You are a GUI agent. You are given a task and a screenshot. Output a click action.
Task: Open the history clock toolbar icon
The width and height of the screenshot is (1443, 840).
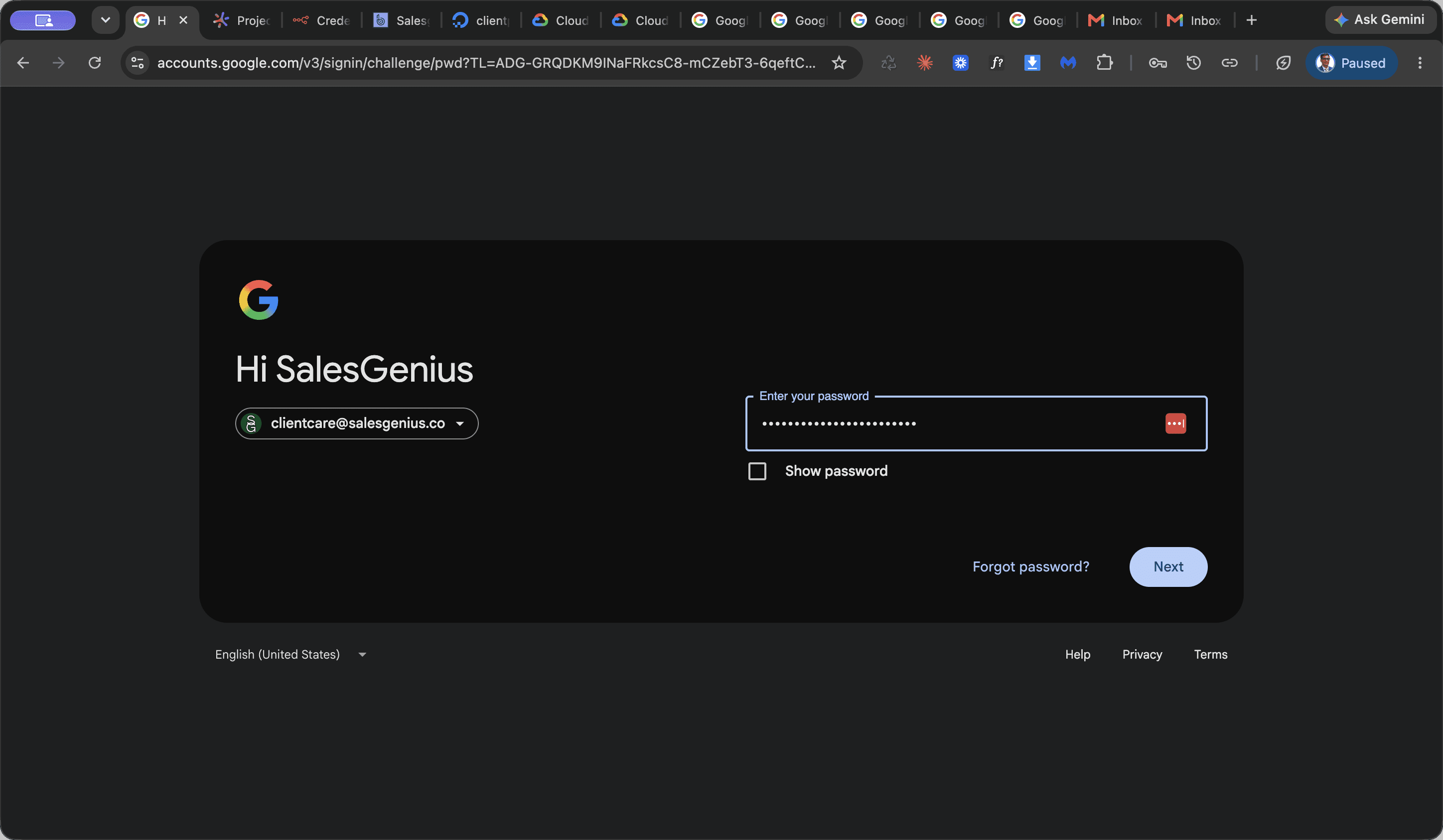point(1193,63)
